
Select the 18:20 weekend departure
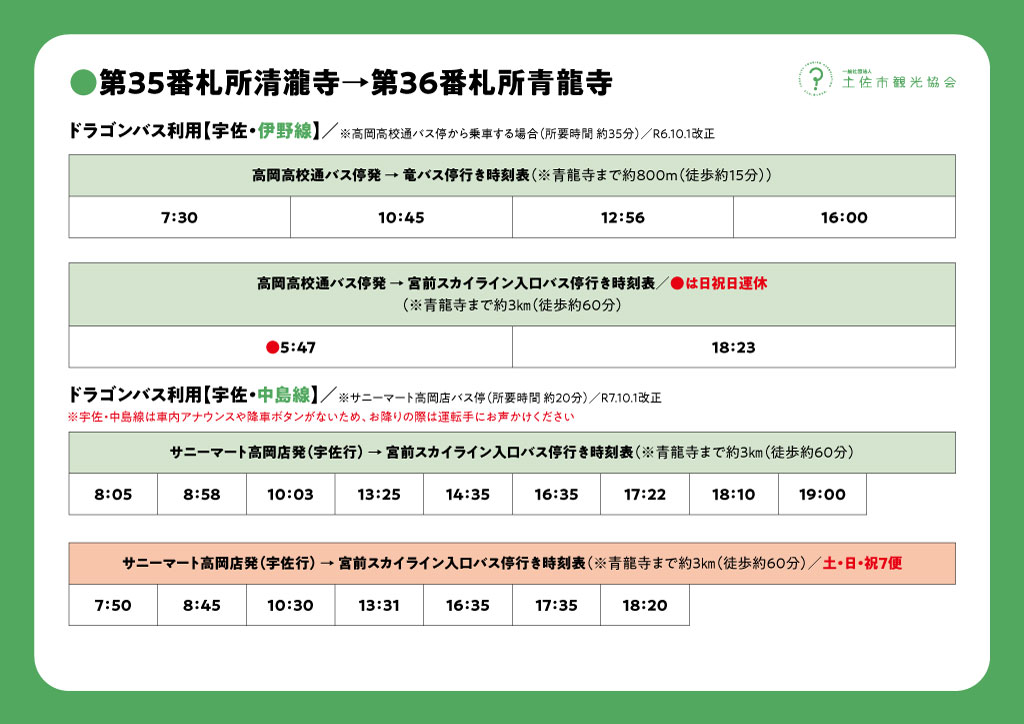coord(645,606)
